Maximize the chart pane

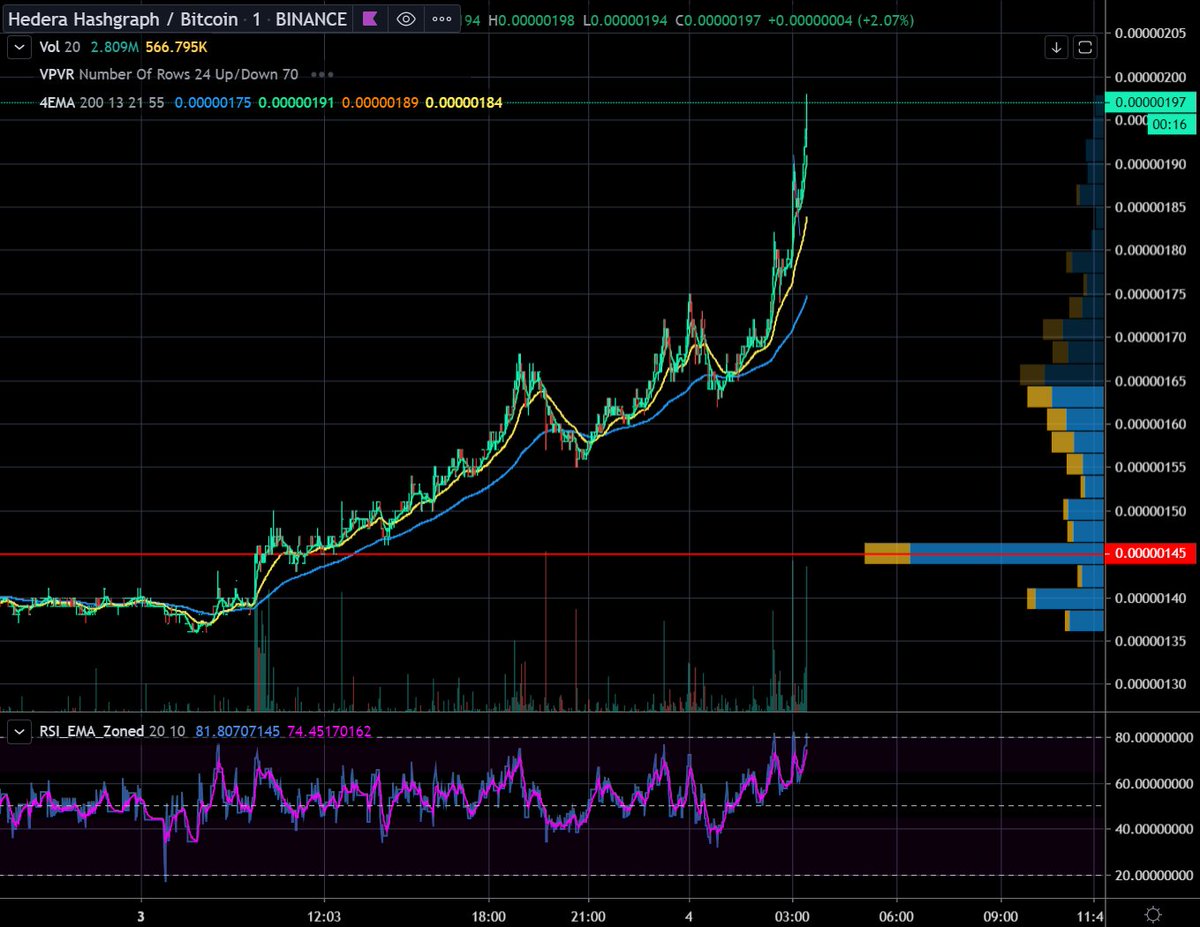tap(1085, 46)
